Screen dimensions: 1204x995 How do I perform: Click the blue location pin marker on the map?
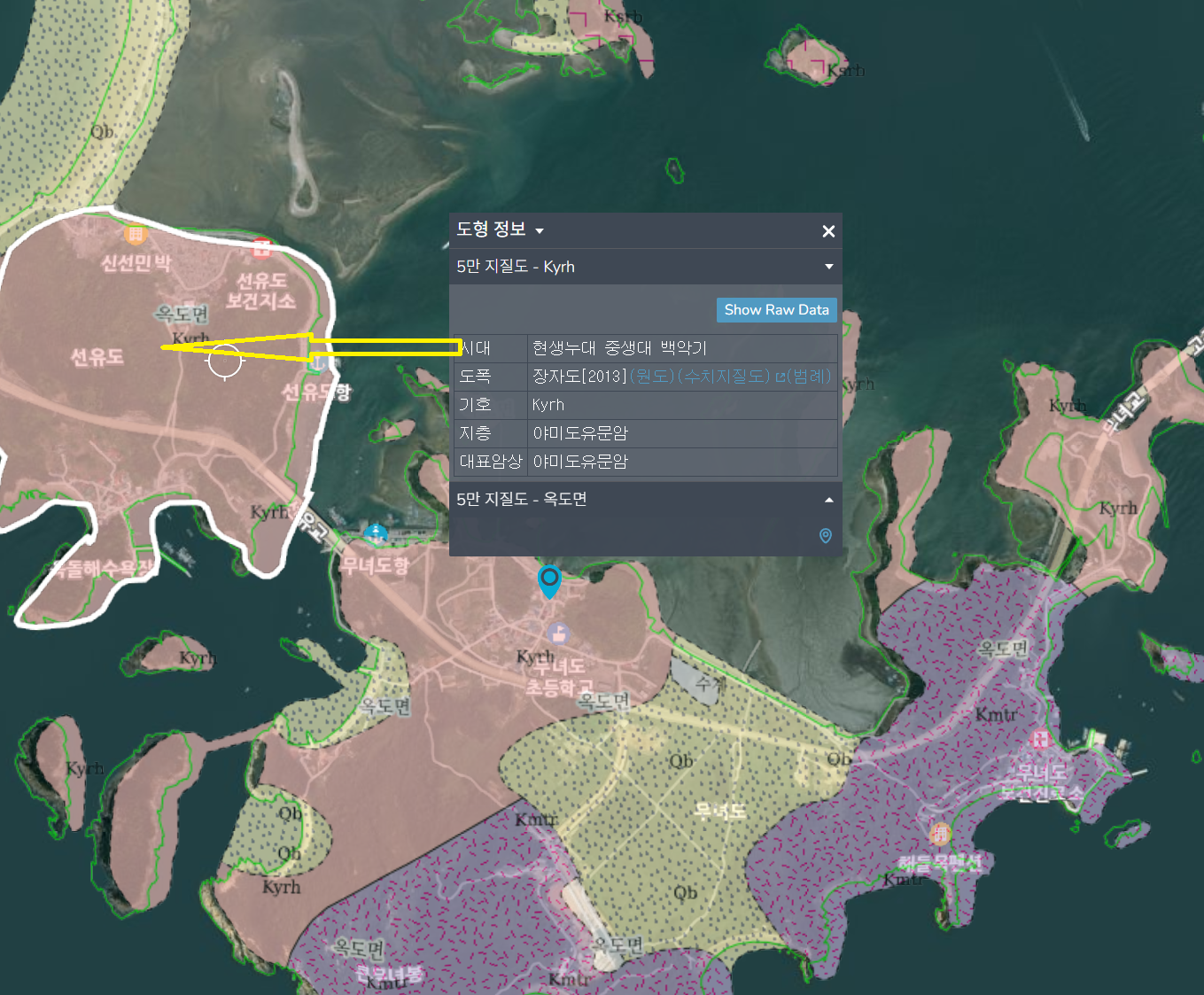549,581
